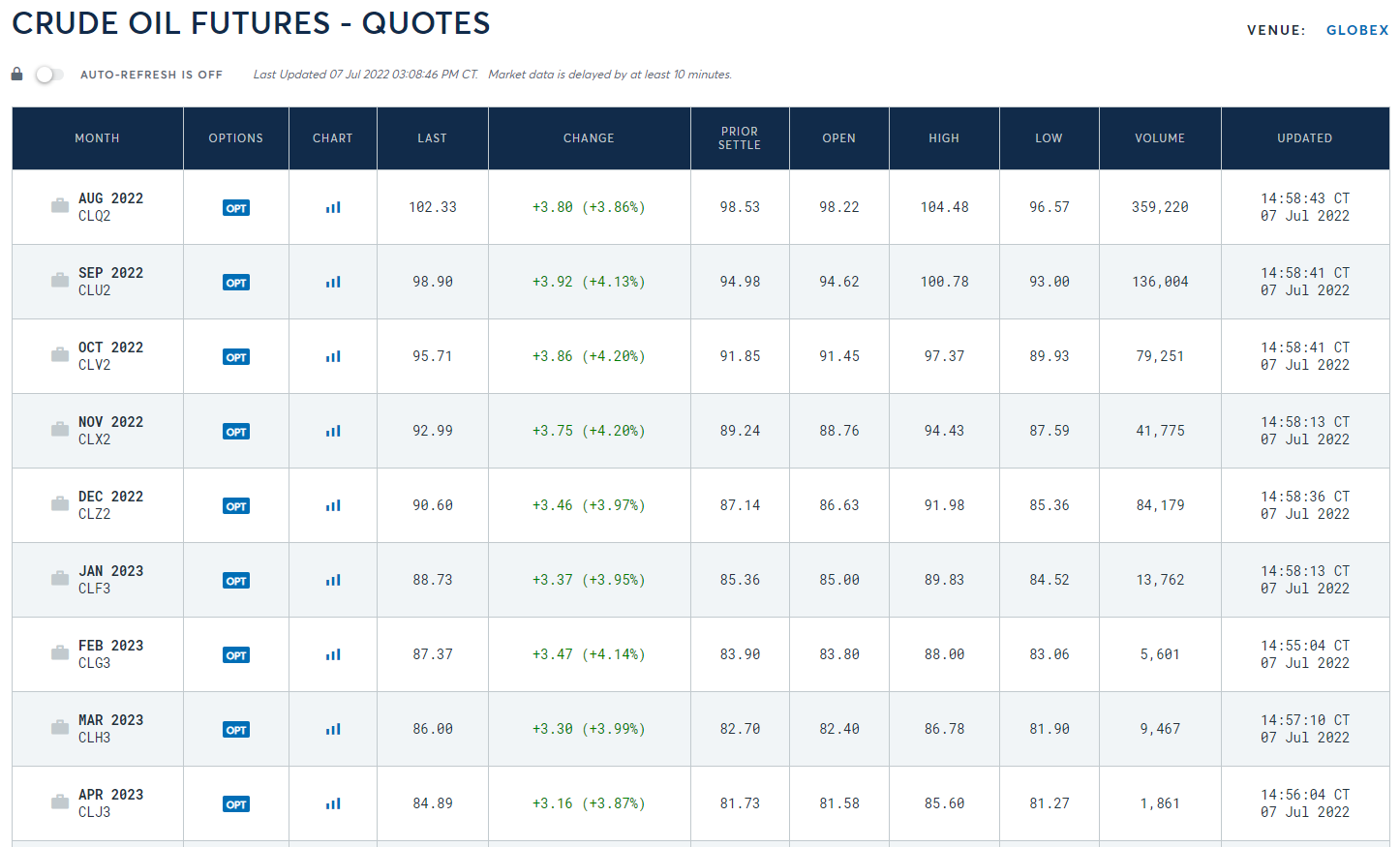Show chart for AUG 2022 CLQ2
Viewport: 1400px width, 847px height.
click(333, 207)
